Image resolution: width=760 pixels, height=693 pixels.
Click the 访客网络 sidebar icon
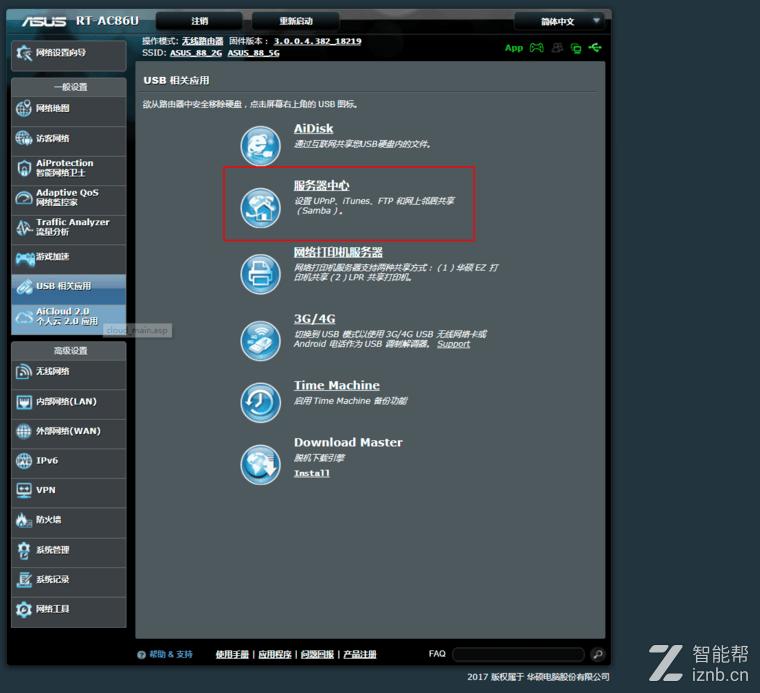[x=23, y=138]
